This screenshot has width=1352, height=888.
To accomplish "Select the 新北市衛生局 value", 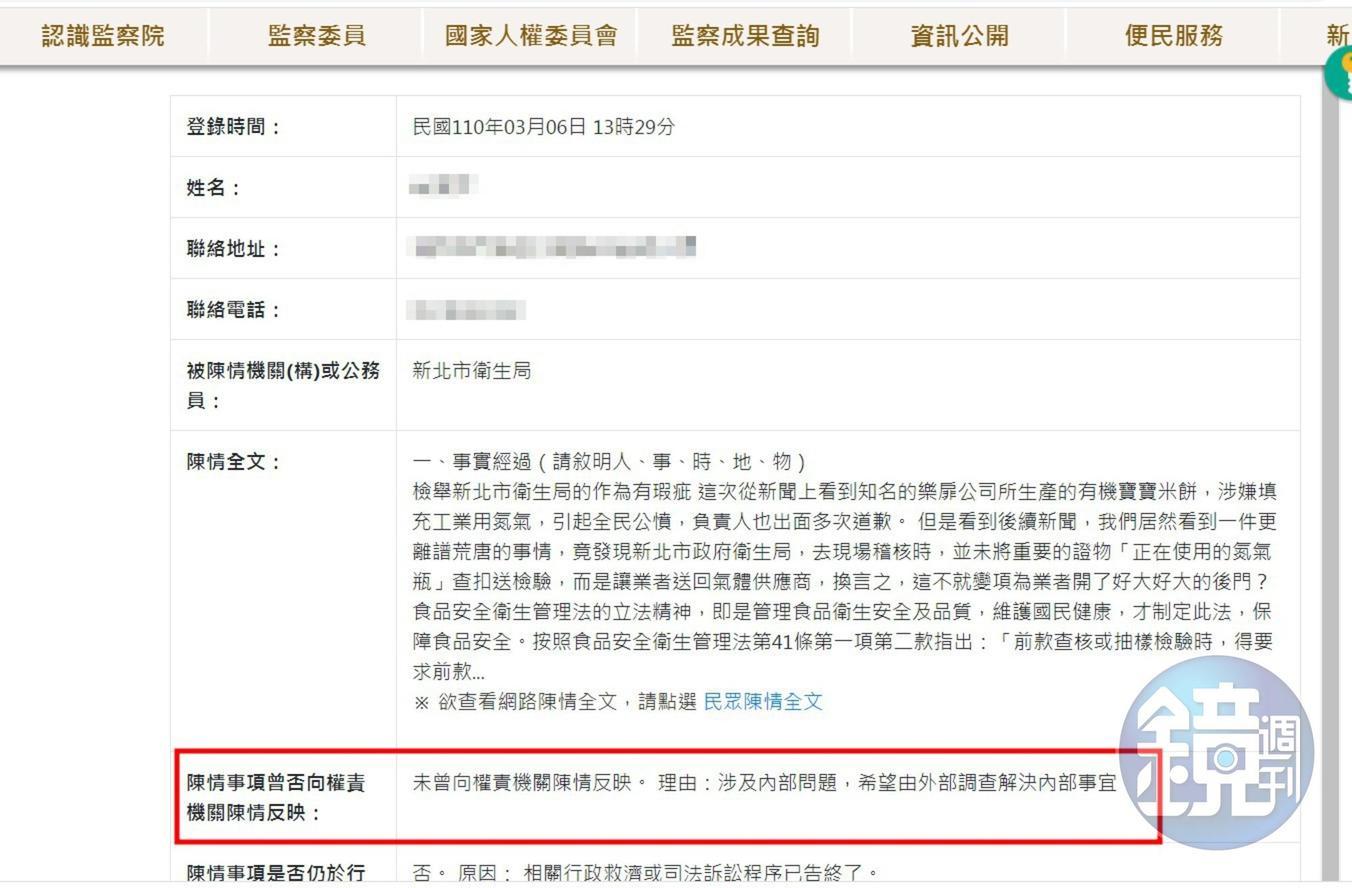I will click(x=472, y=371).
